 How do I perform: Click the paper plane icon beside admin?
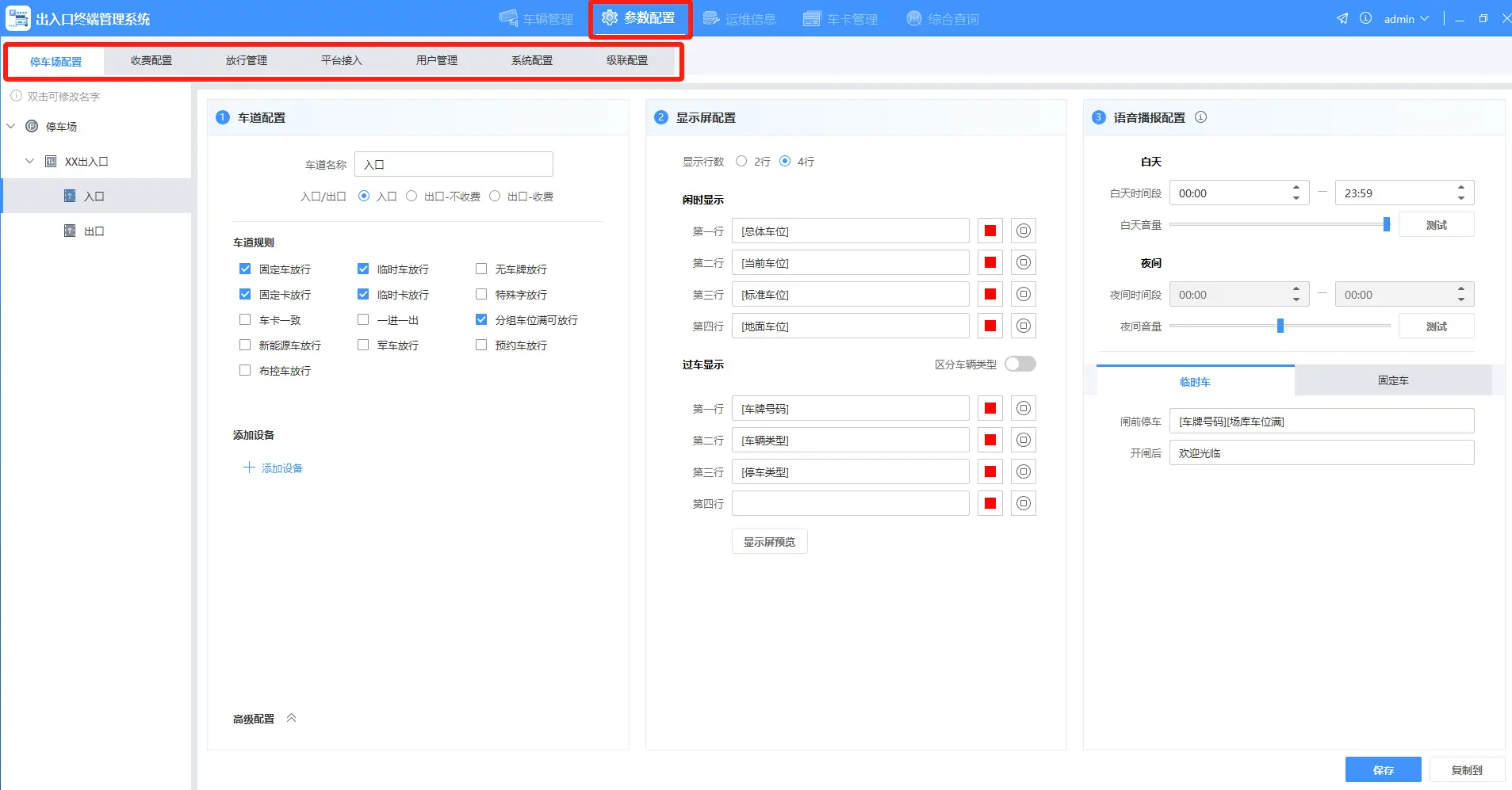(1342, 18)
